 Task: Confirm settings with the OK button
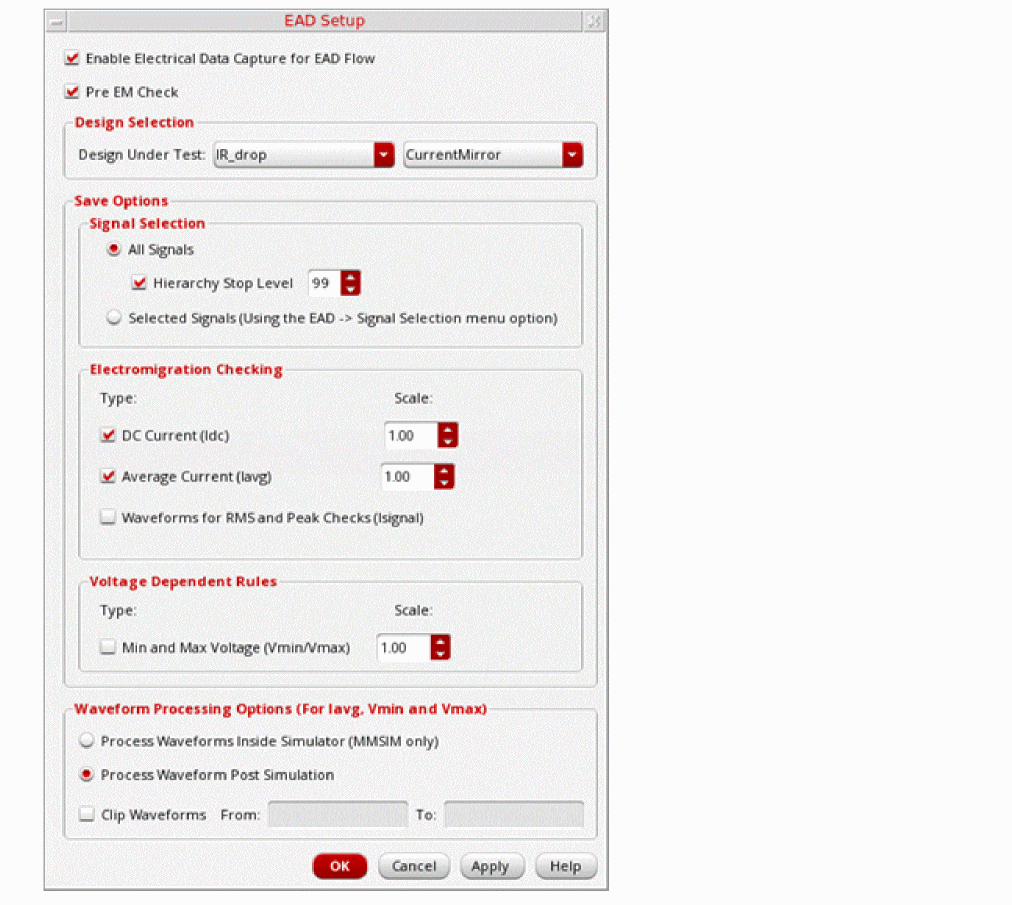(340, 866)
